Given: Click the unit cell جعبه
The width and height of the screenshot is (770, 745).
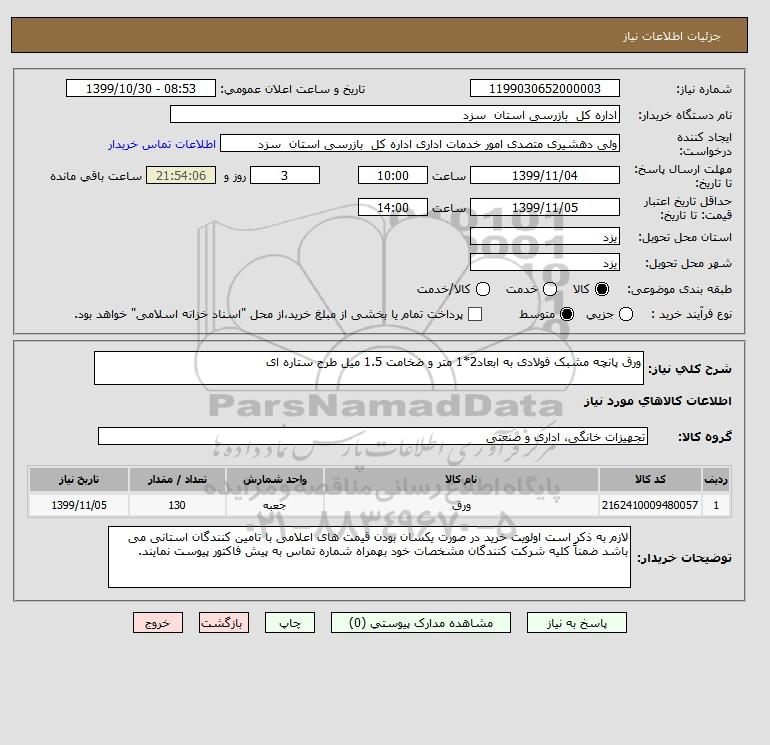Looking at the screenshot, I should 275,505.
